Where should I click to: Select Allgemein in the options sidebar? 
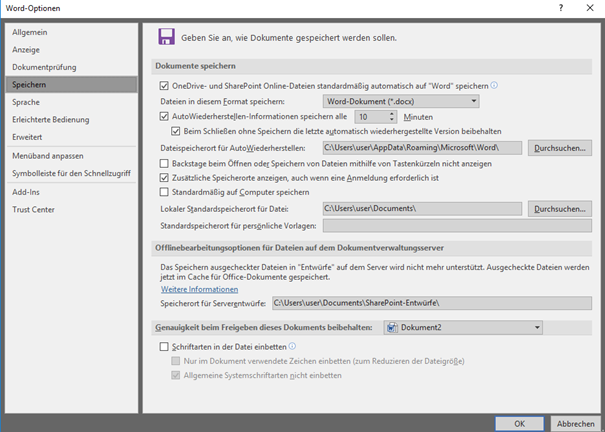30,32
